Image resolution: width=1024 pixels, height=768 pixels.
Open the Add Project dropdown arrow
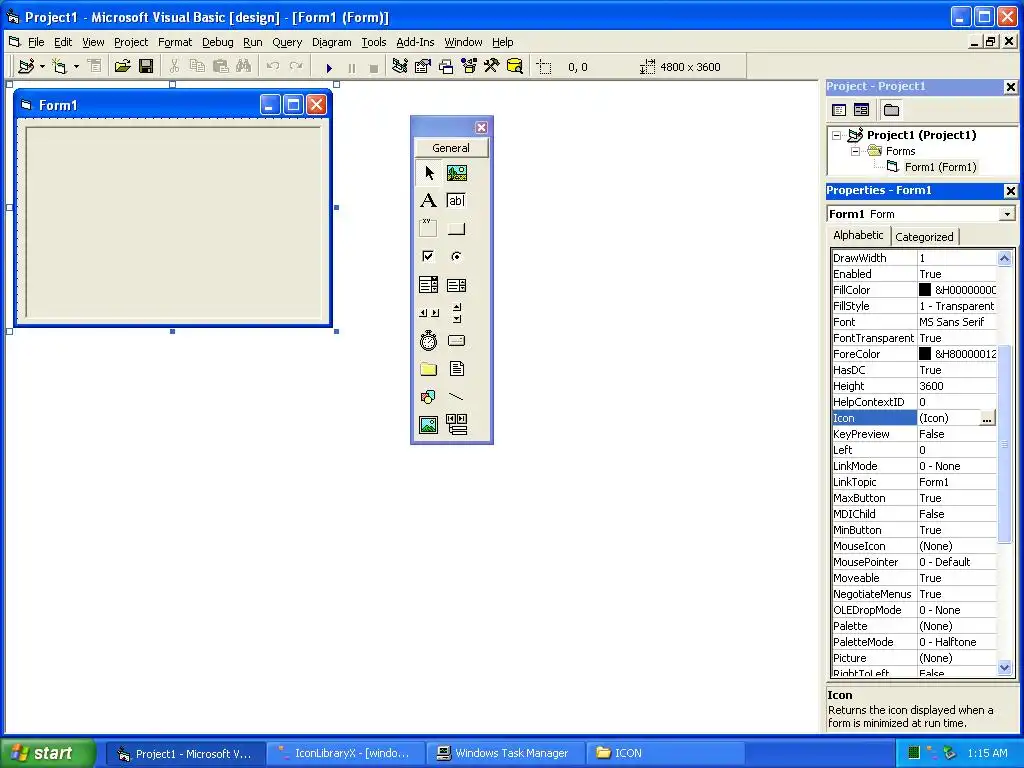click(42, 66)
